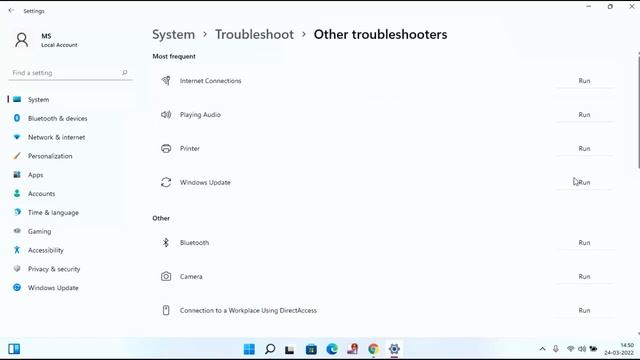
Task: Click the System breadcrumb link
Action: [x=173, y=34]
